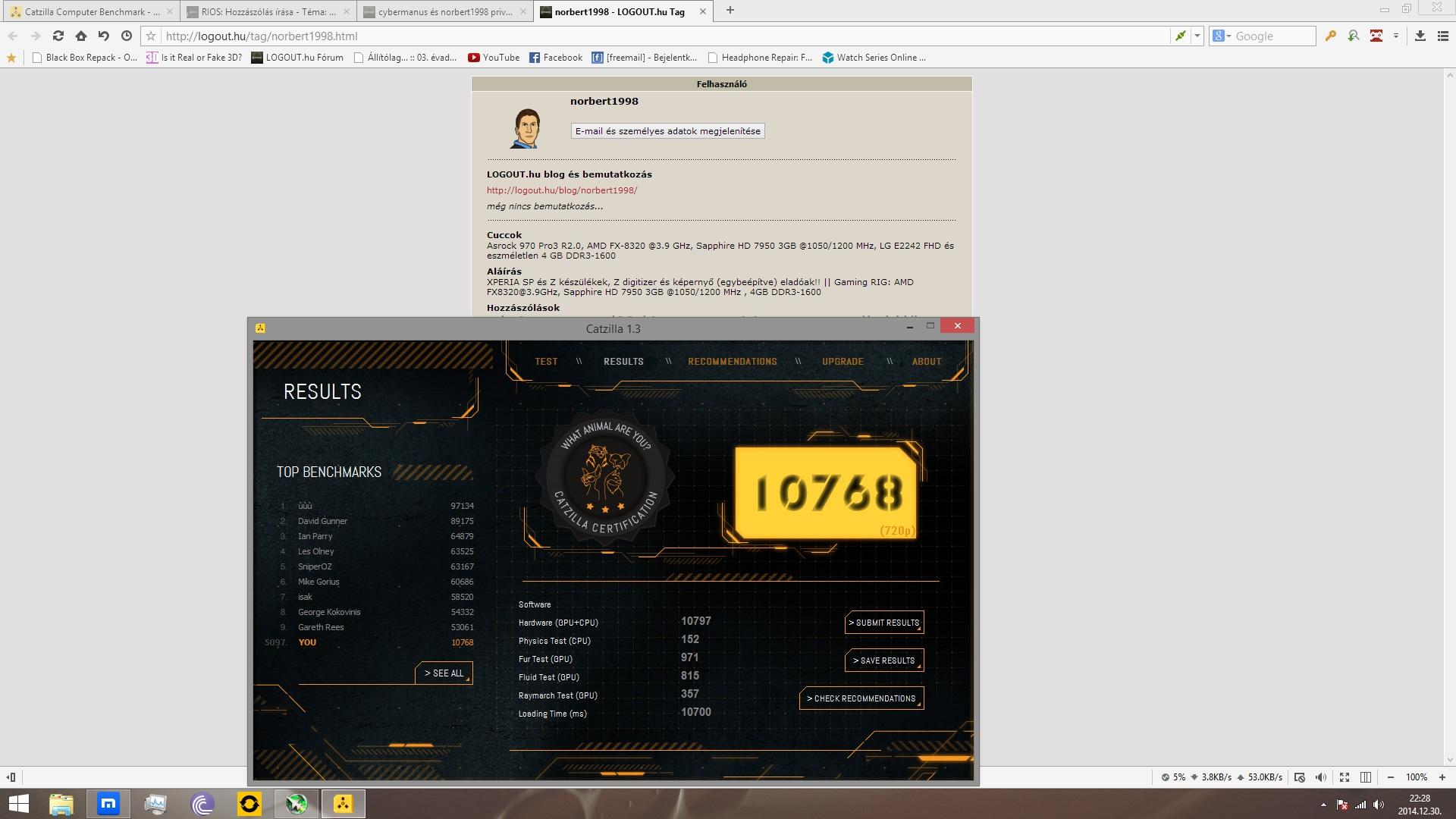Switch to cybermanus és norbert1998 tab
The height and width of the screenshot is (819, 1456).
445,11
